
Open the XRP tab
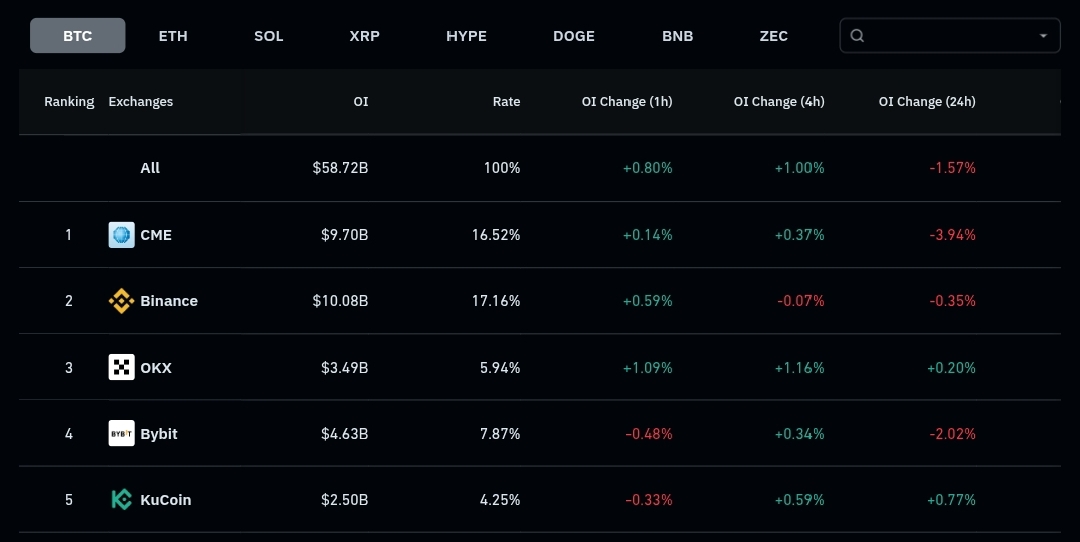[365, 36]
